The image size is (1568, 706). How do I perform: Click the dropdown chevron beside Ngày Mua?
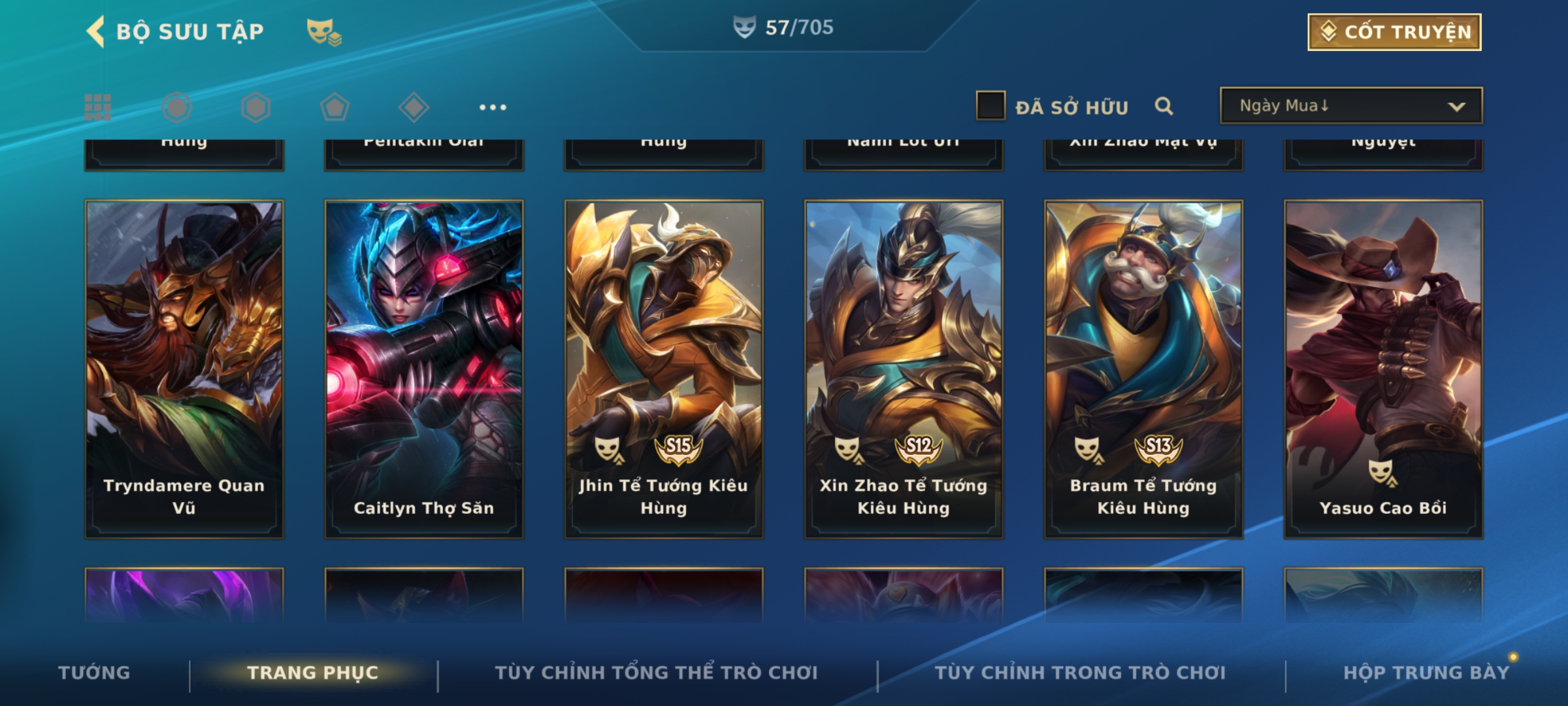(1456, 107)
